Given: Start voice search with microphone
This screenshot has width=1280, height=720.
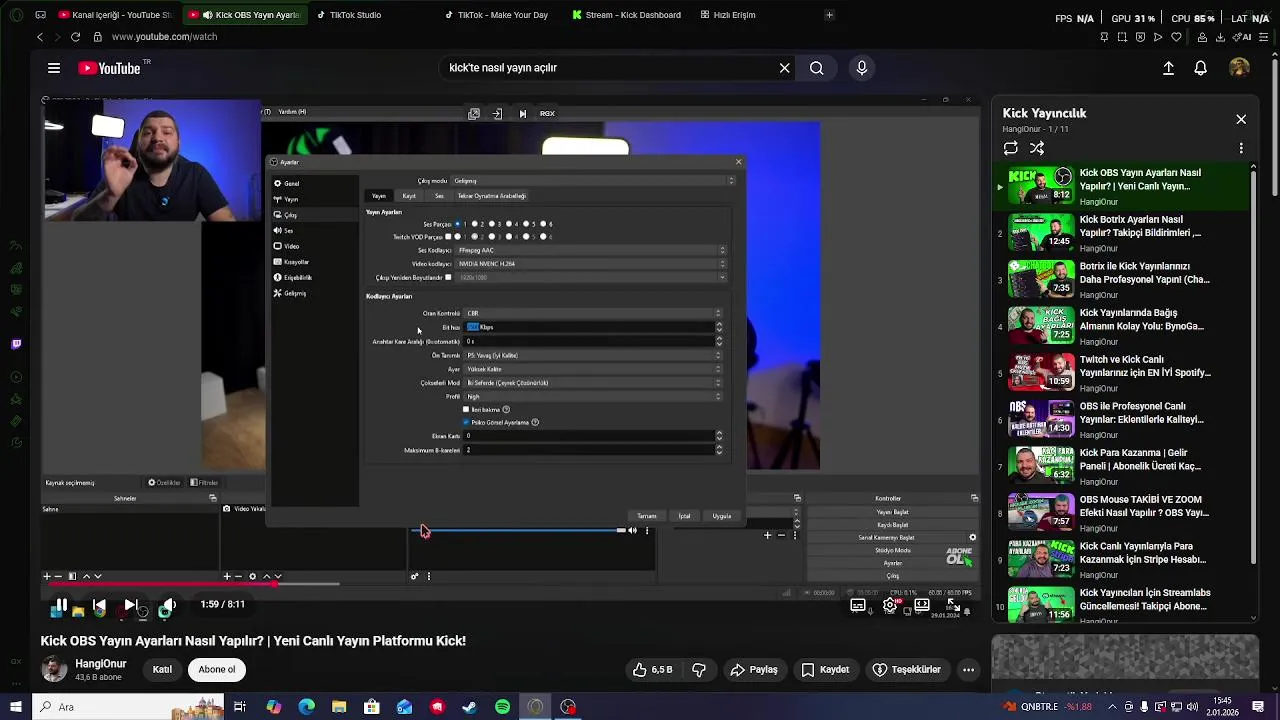Looking at the screenshot, I should click(x=862, y=68).
